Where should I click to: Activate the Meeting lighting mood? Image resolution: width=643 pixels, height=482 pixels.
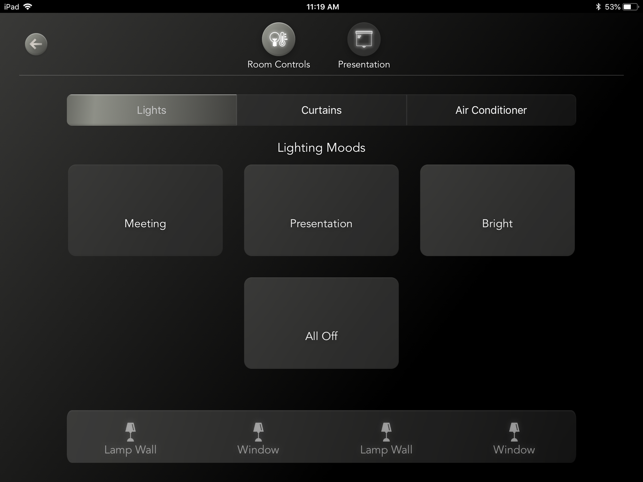145,210
